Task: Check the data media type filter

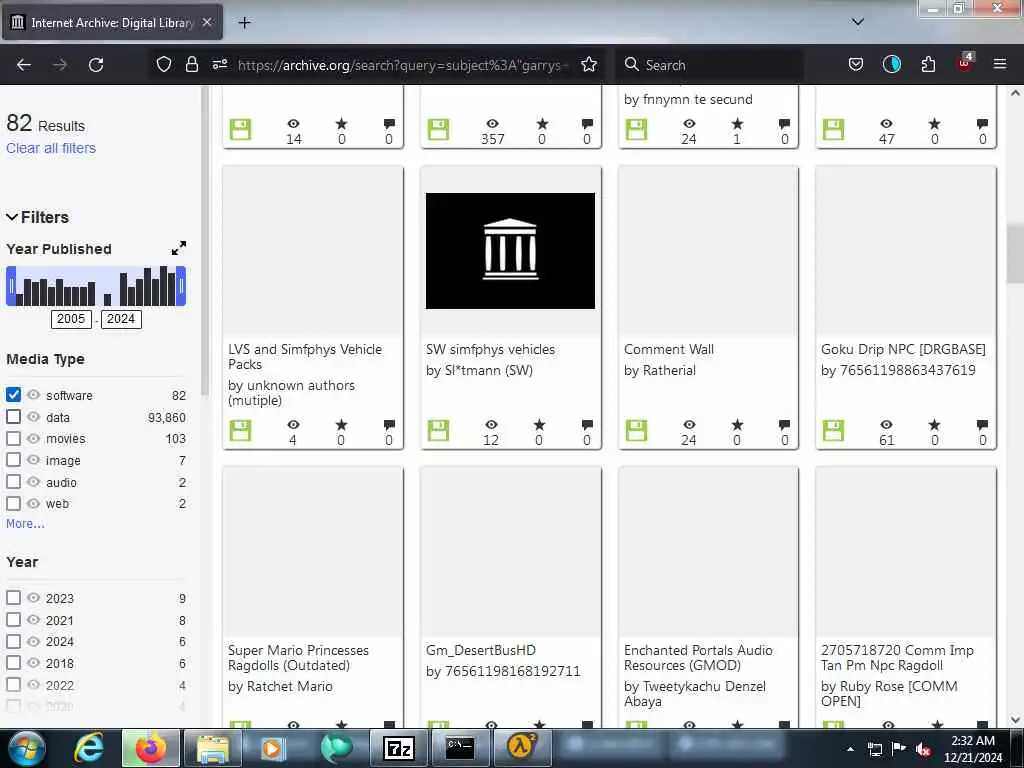Action: (13, 417)
